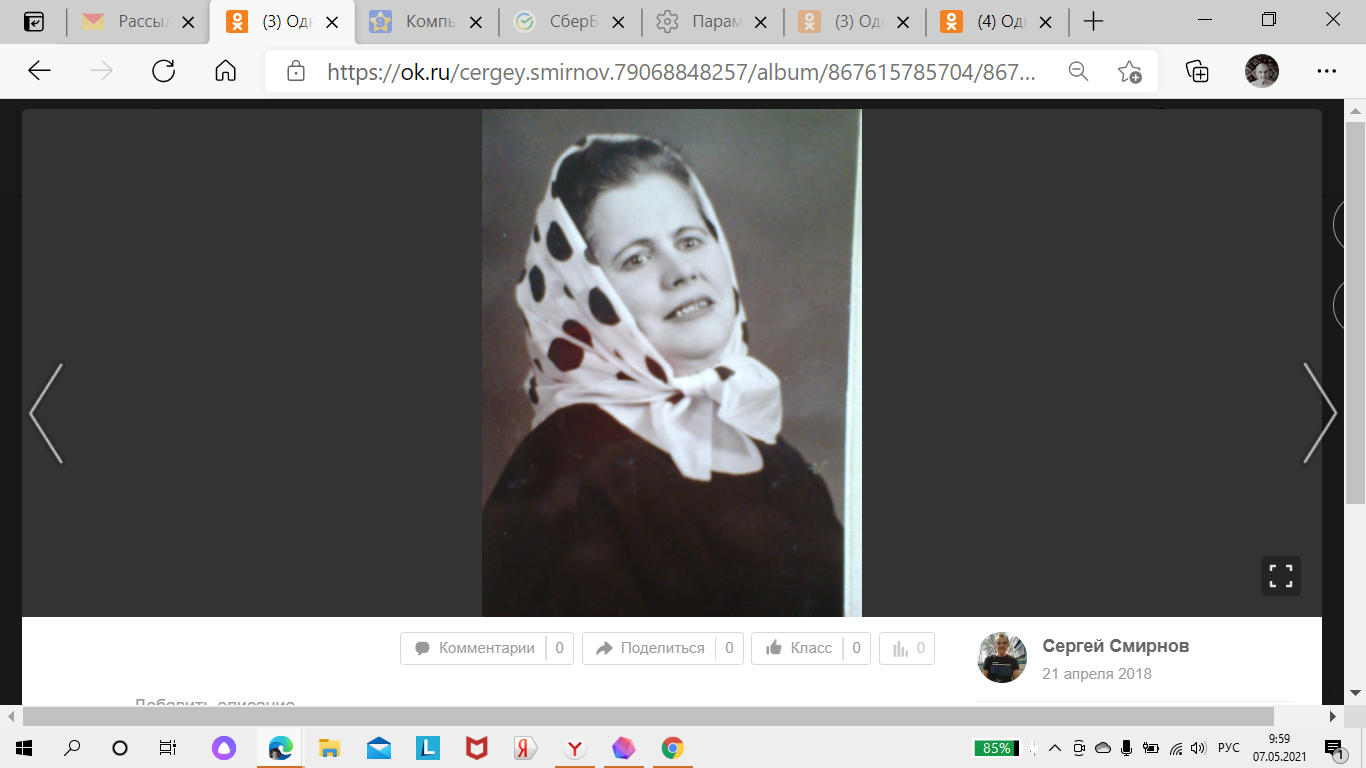Screen dimensions: 1366x768
Task: Open Сергей Смирнов profile link
Action: pos(1115,646)
